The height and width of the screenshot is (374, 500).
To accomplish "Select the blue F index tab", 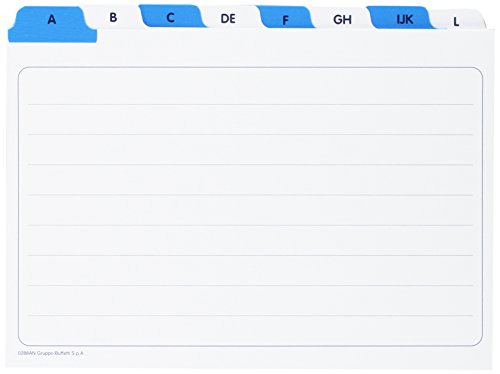I will pos(286,19).
